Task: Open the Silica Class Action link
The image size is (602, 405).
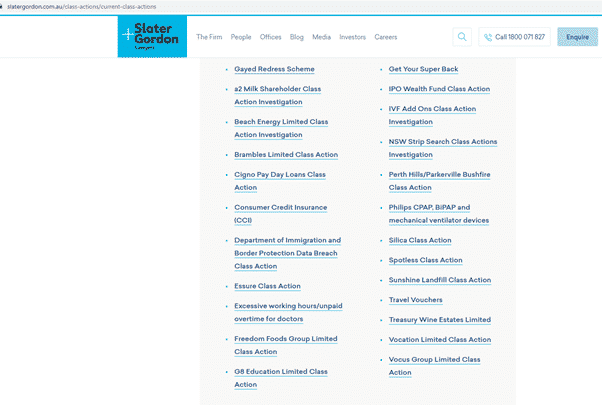Action: (420, 240)
